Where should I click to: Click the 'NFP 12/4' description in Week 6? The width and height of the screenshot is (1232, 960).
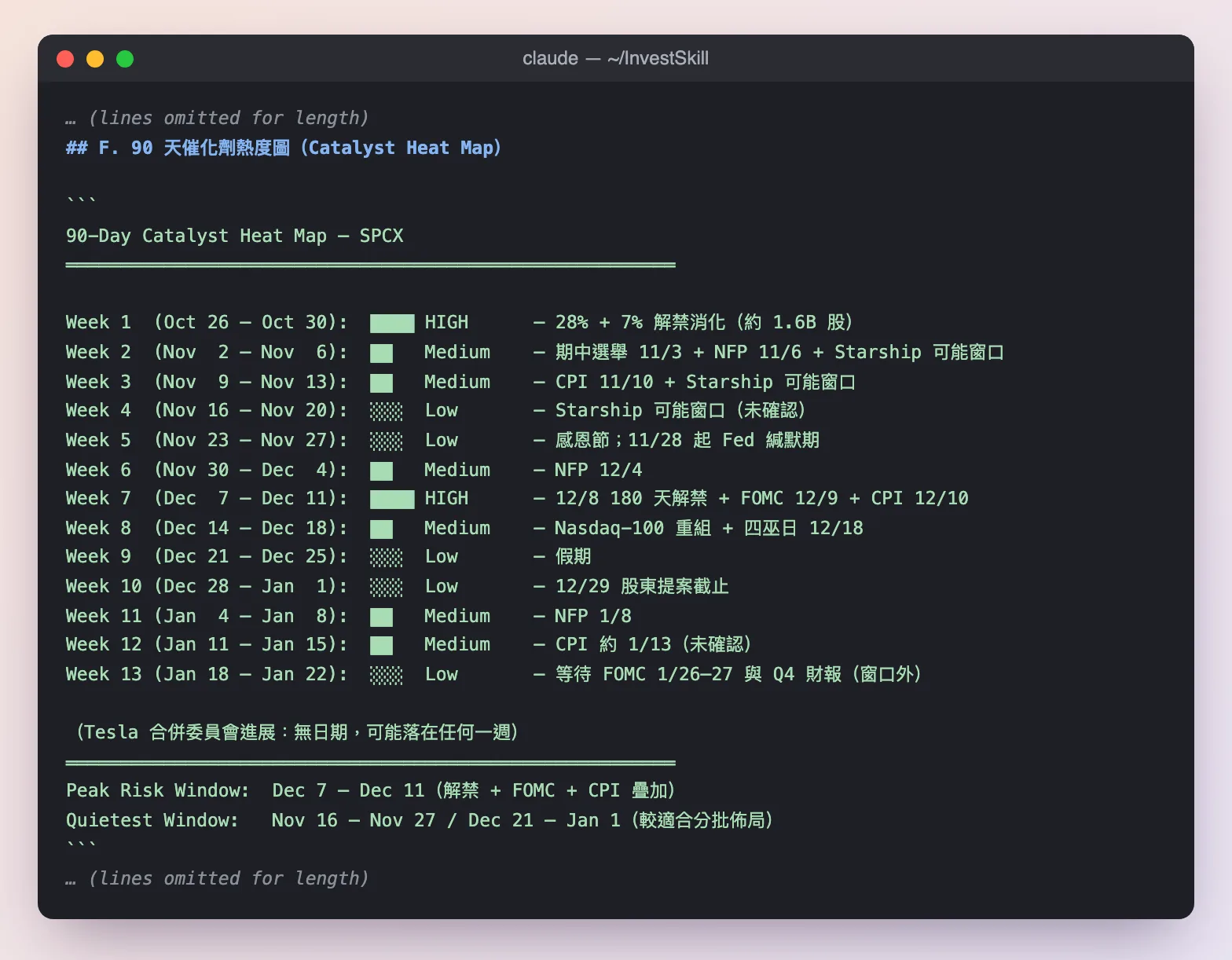pos(599,470)
